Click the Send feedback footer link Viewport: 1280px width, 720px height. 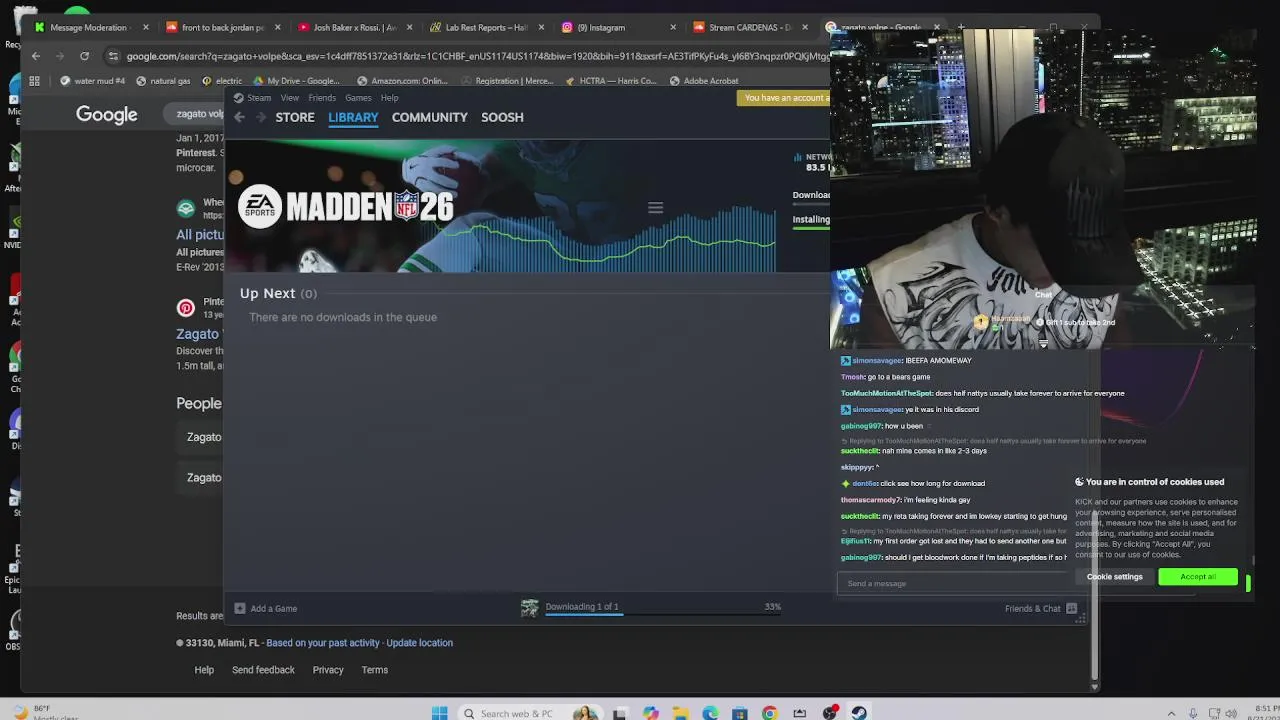point(263,670)
